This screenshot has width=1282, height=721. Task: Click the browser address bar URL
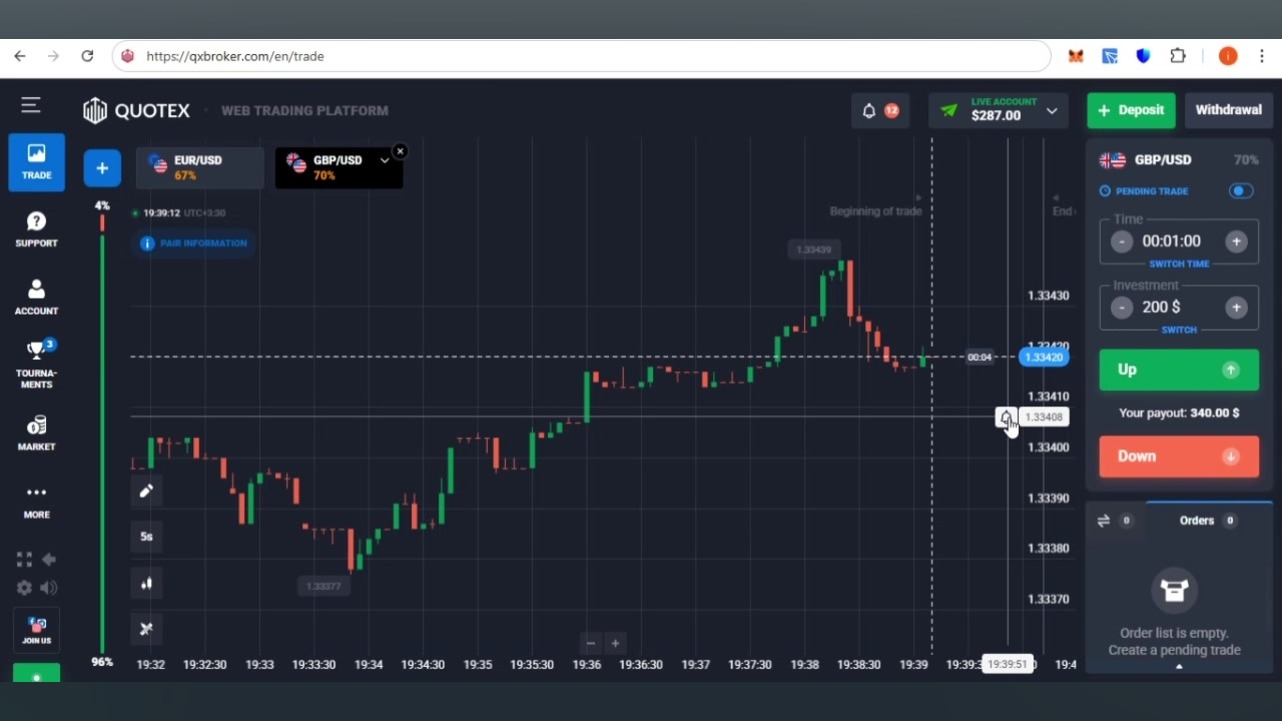[x=235, y=56]
